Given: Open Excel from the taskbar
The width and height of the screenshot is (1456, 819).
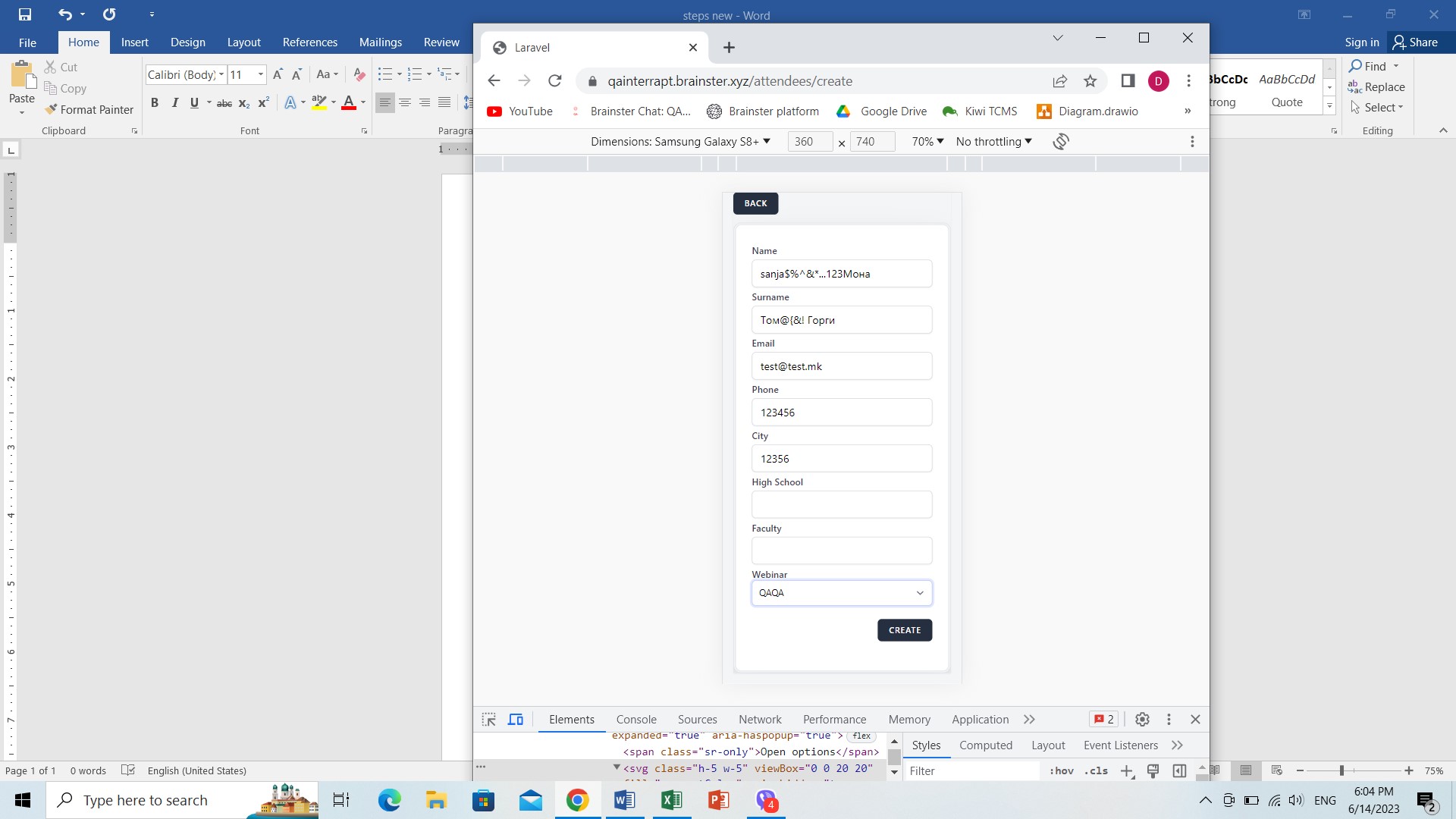Looking at the screenshot, I should point(671,800).
